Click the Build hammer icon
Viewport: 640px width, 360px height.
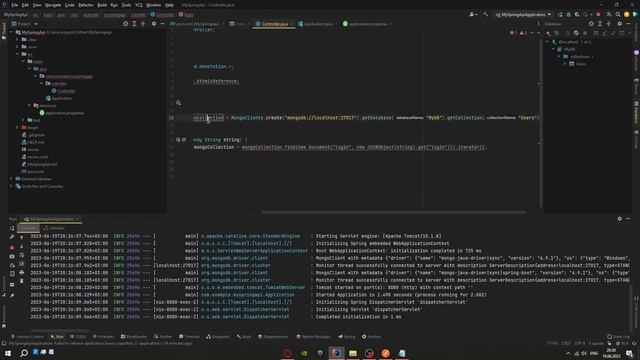click(486, 15)
